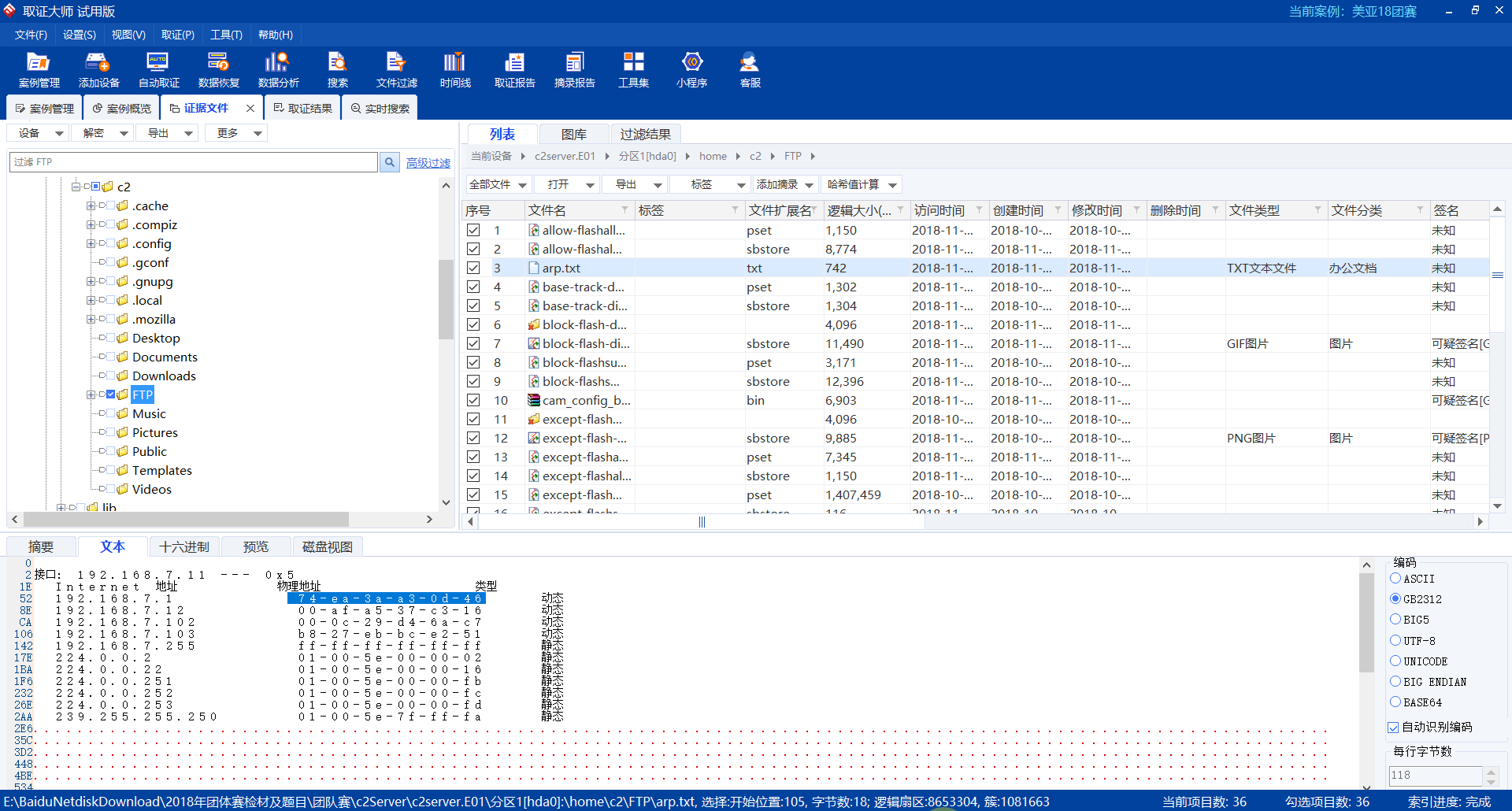The height and width of the screenshot is (811, 1512).
Task: Click the 序号 column header
Action: pos(493,210)
